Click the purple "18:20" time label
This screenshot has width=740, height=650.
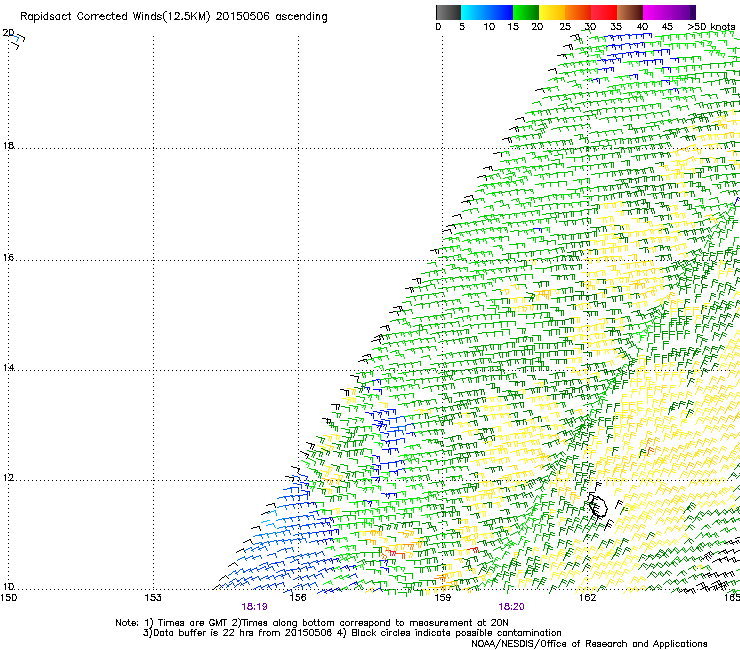click(511, 607)
